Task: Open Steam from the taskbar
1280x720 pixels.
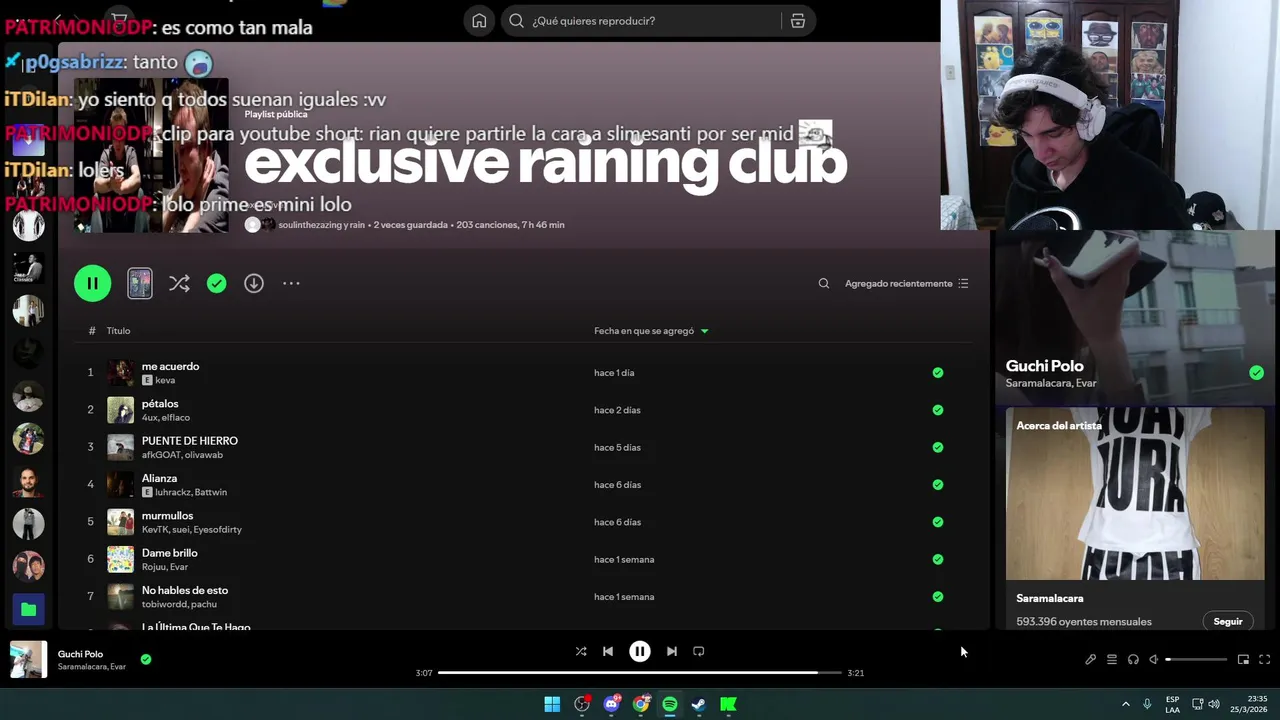Action: 699,704
